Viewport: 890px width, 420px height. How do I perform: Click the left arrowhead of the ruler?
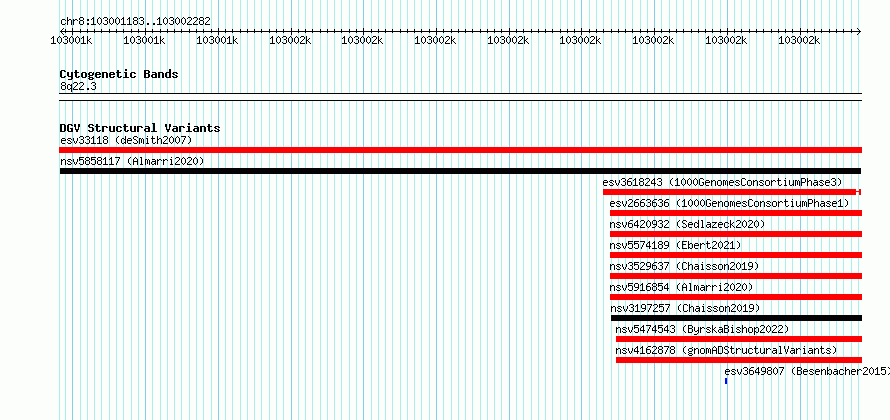pos(62,31)
